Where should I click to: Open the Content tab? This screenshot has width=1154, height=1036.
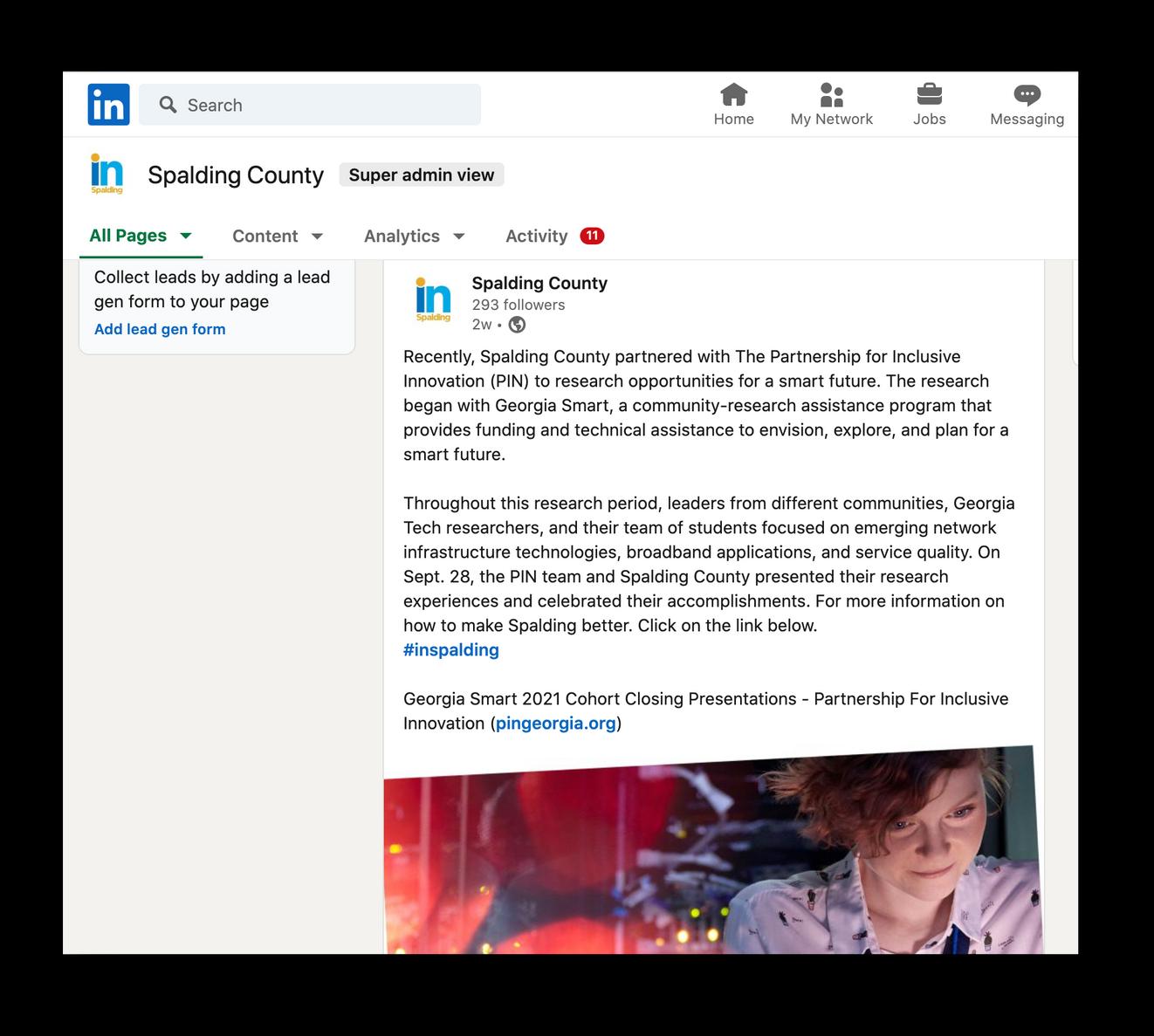[265, 236]
